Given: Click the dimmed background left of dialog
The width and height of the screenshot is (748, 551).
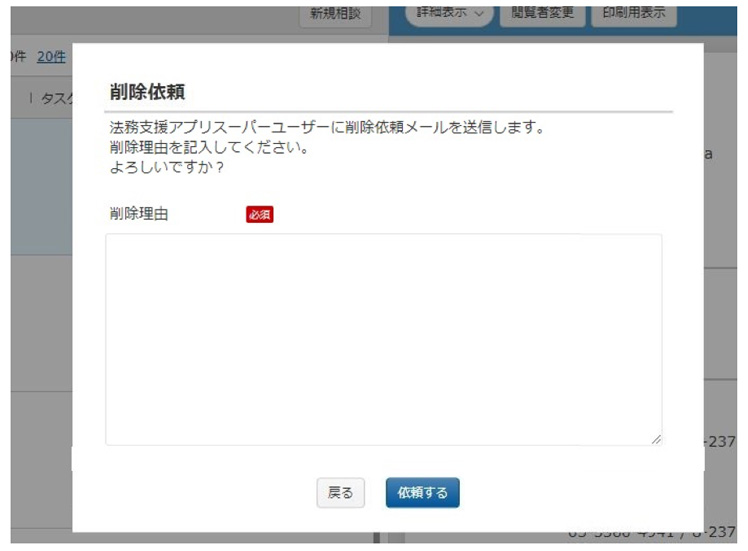Looking at the screenshot, I should 40,300.
